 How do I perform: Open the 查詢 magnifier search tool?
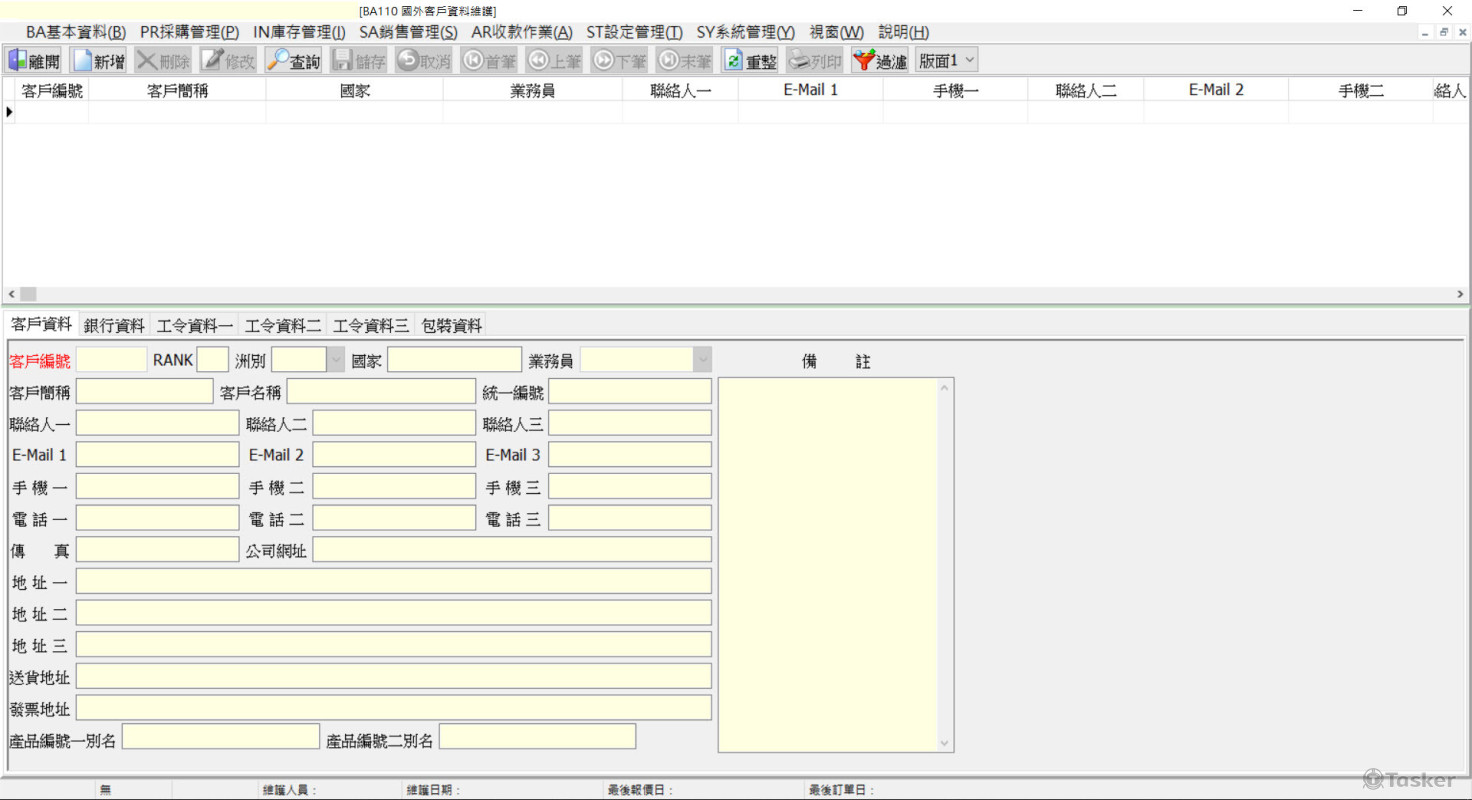(279, 61)
